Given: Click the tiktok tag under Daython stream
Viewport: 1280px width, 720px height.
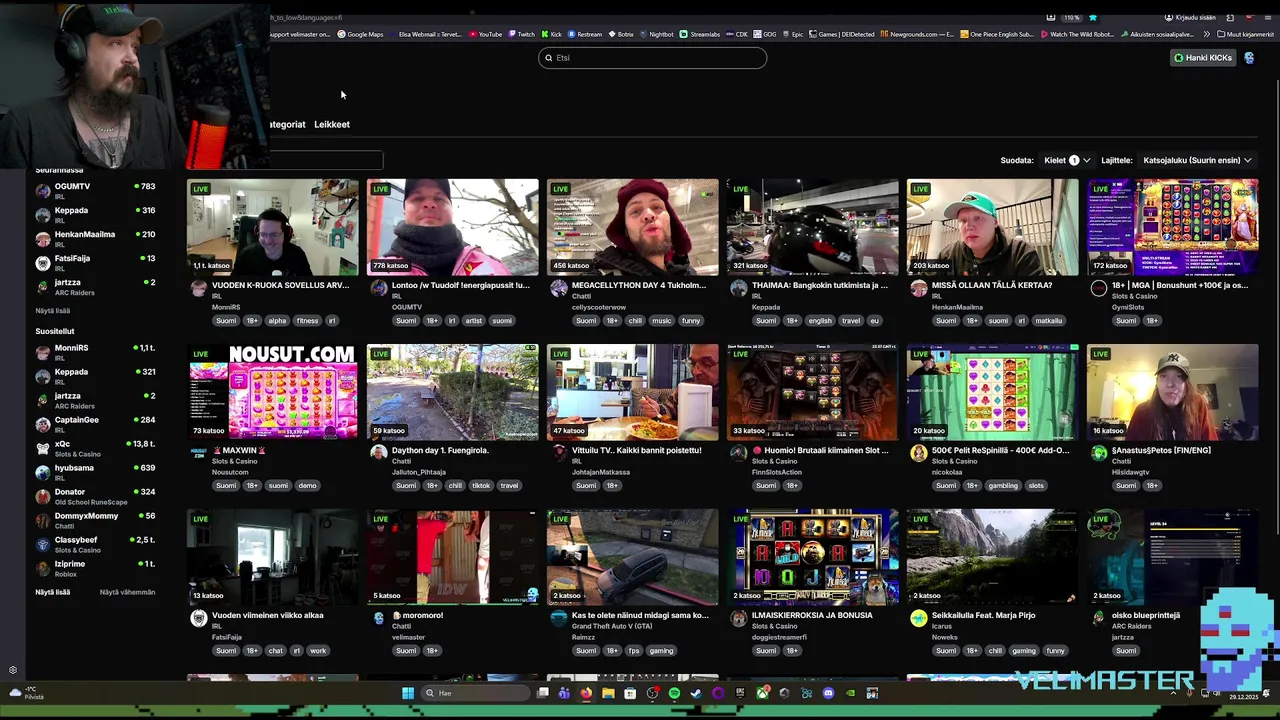Looking at the screenshot, I should click(481, 486).
